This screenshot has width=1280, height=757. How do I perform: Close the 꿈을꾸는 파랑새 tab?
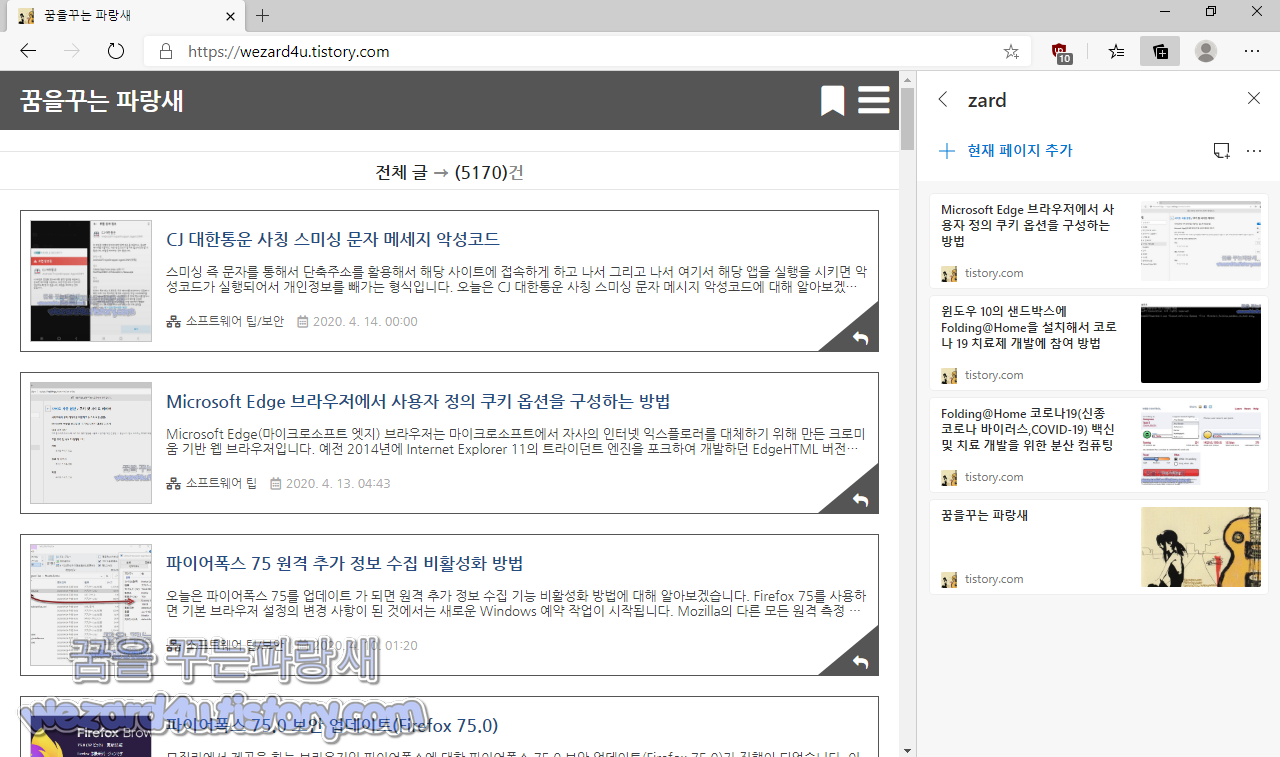pos(230,16)
